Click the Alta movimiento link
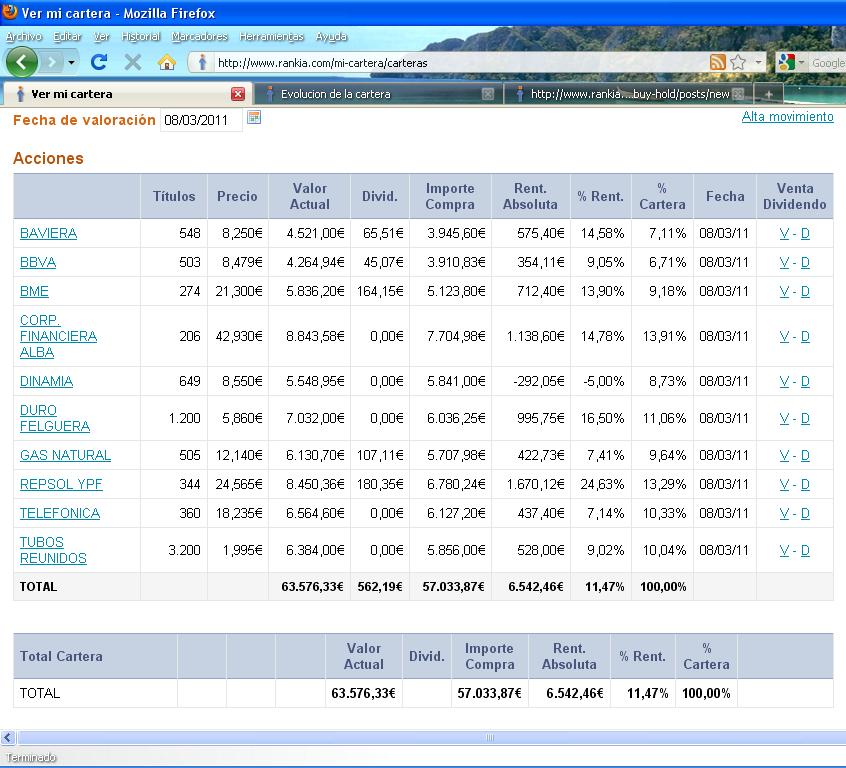 pos(787,117)
